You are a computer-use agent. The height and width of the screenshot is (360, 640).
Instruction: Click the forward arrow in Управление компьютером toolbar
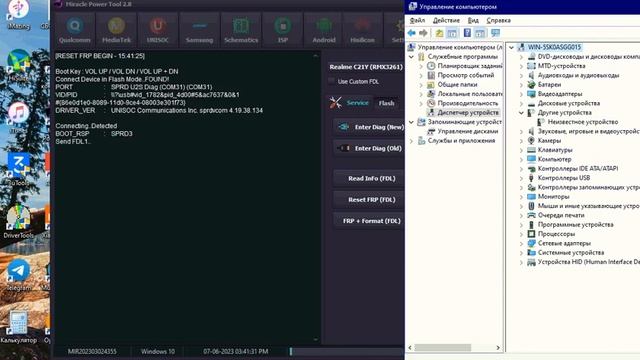423,33
